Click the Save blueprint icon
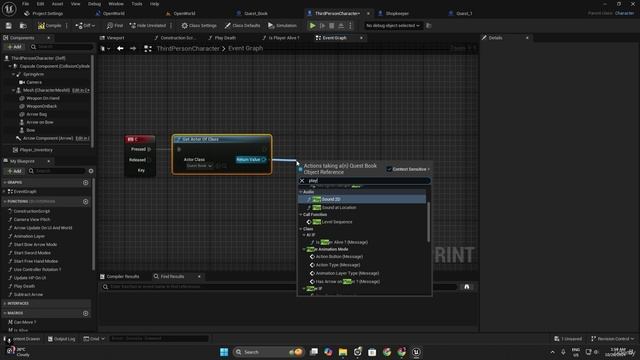The image size is (640, 360). [9, 26]
